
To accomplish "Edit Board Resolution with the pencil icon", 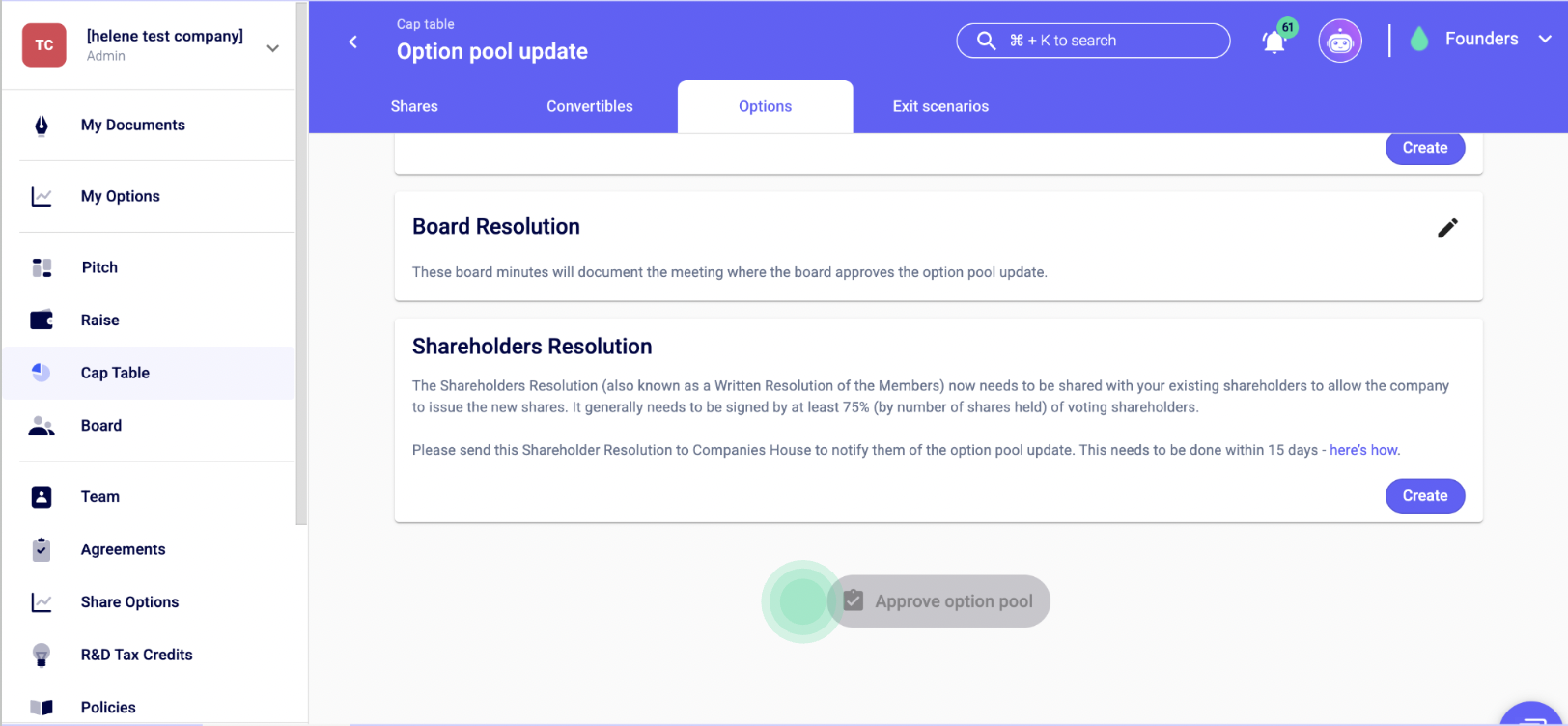I will [x=1447, y=228].
